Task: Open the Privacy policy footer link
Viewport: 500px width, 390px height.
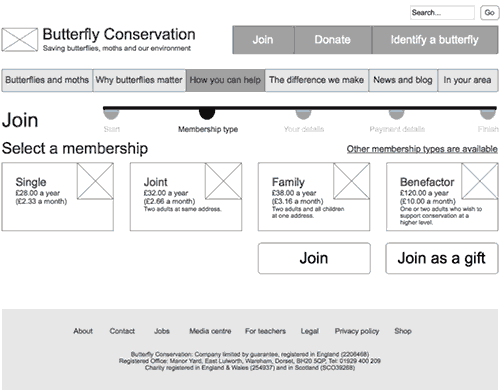Action: coord(357,331)
